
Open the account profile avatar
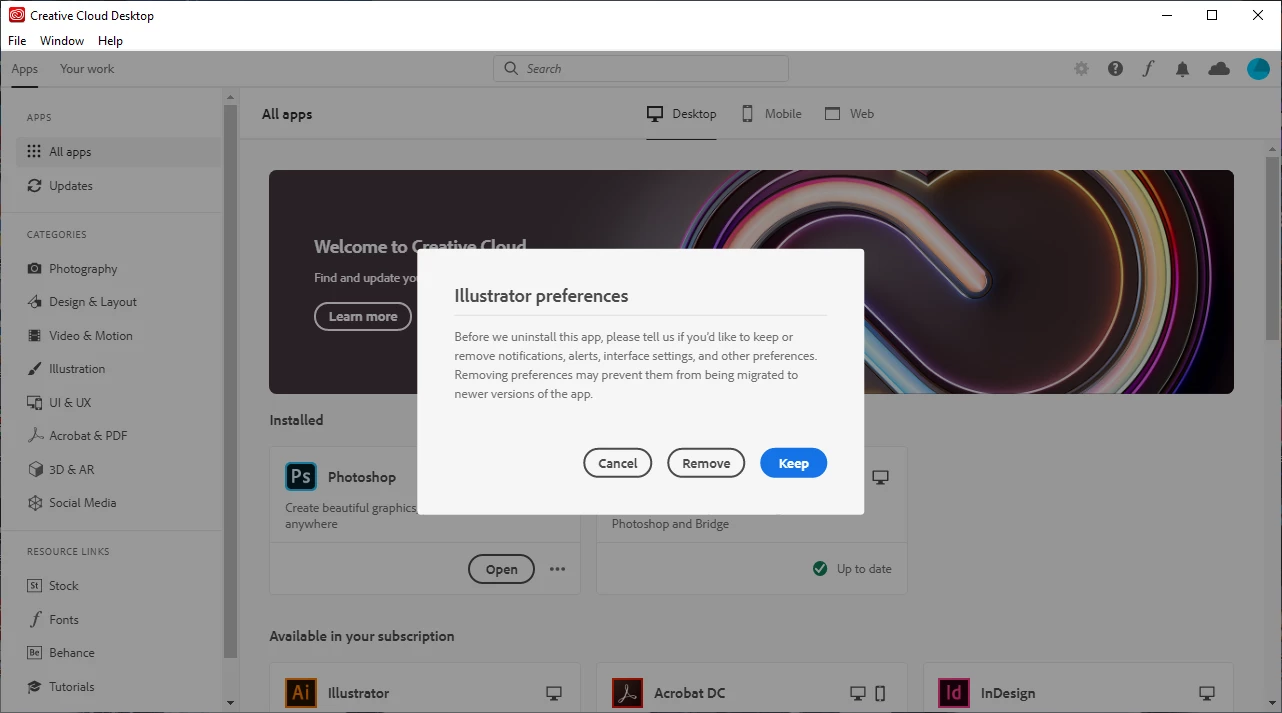(1258, 69)
